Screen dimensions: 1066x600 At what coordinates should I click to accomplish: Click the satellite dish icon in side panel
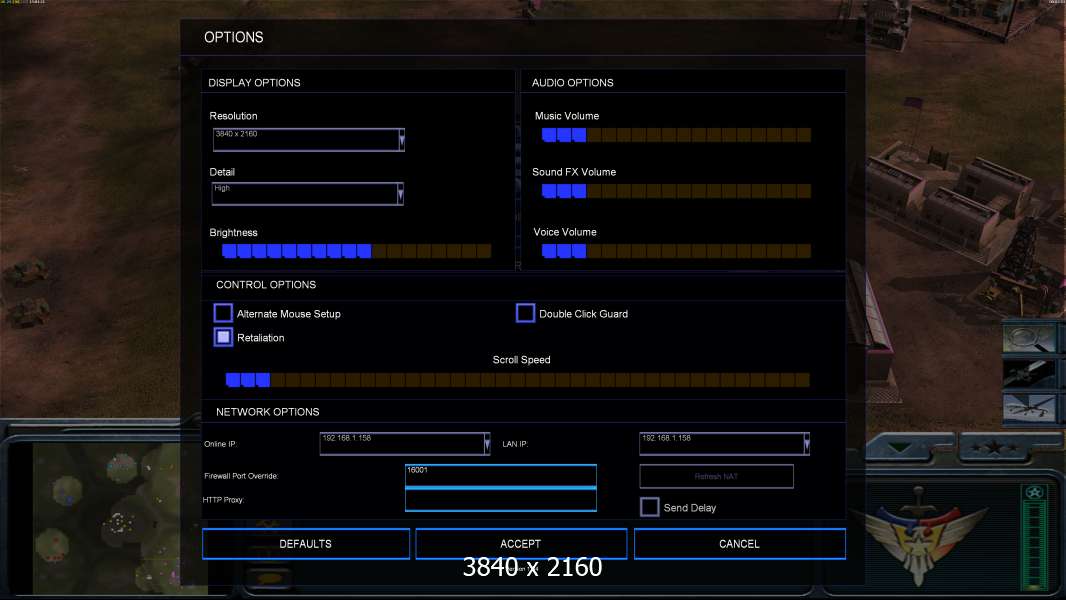click(1029, 338)
